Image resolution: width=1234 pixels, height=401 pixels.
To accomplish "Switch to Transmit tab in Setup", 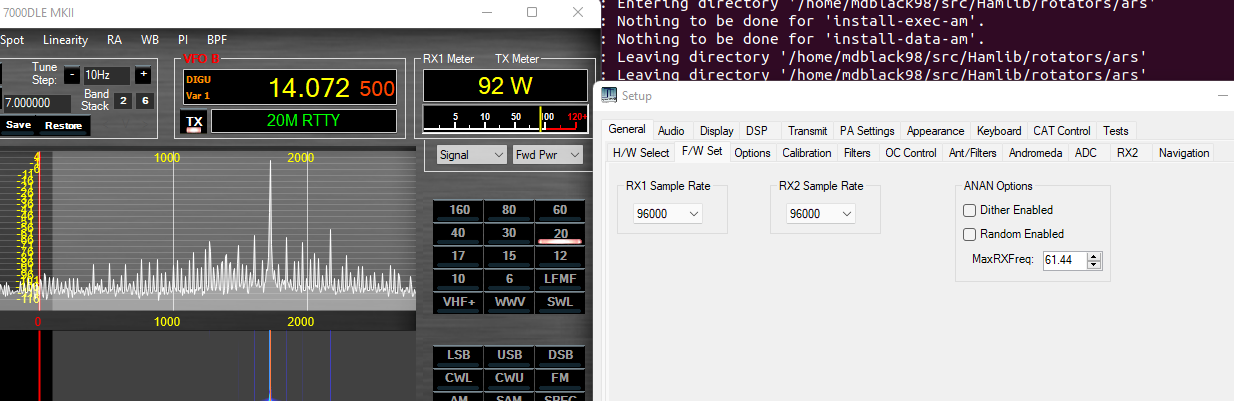I will coord(808,131).
